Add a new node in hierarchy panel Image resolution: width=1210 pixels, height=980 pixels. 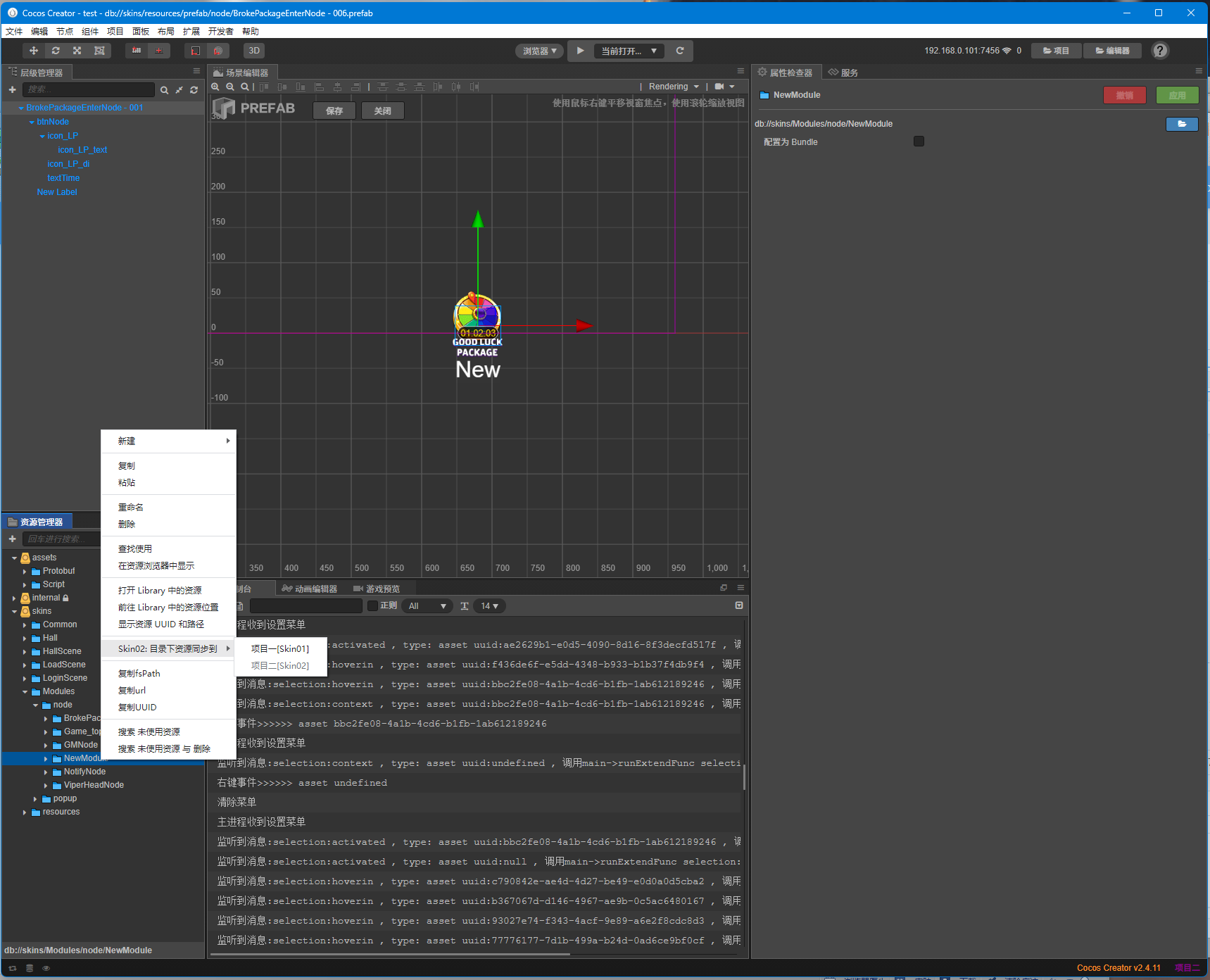point(12,89)
